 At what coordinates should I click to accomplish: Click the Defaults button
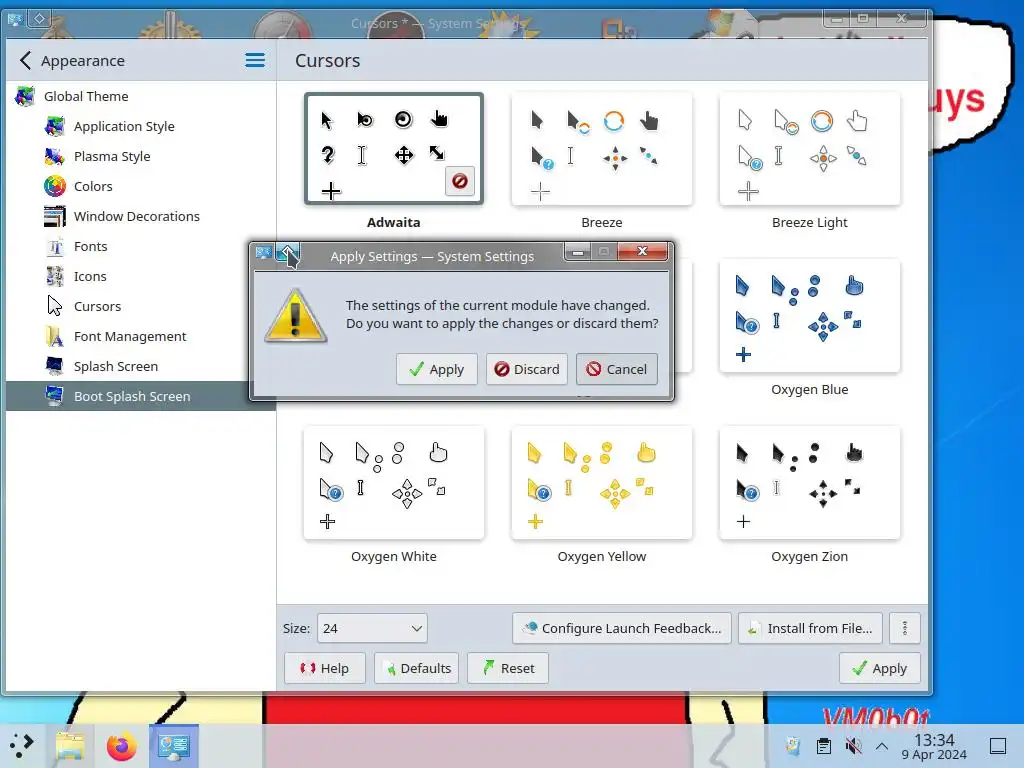pos(417,668)
